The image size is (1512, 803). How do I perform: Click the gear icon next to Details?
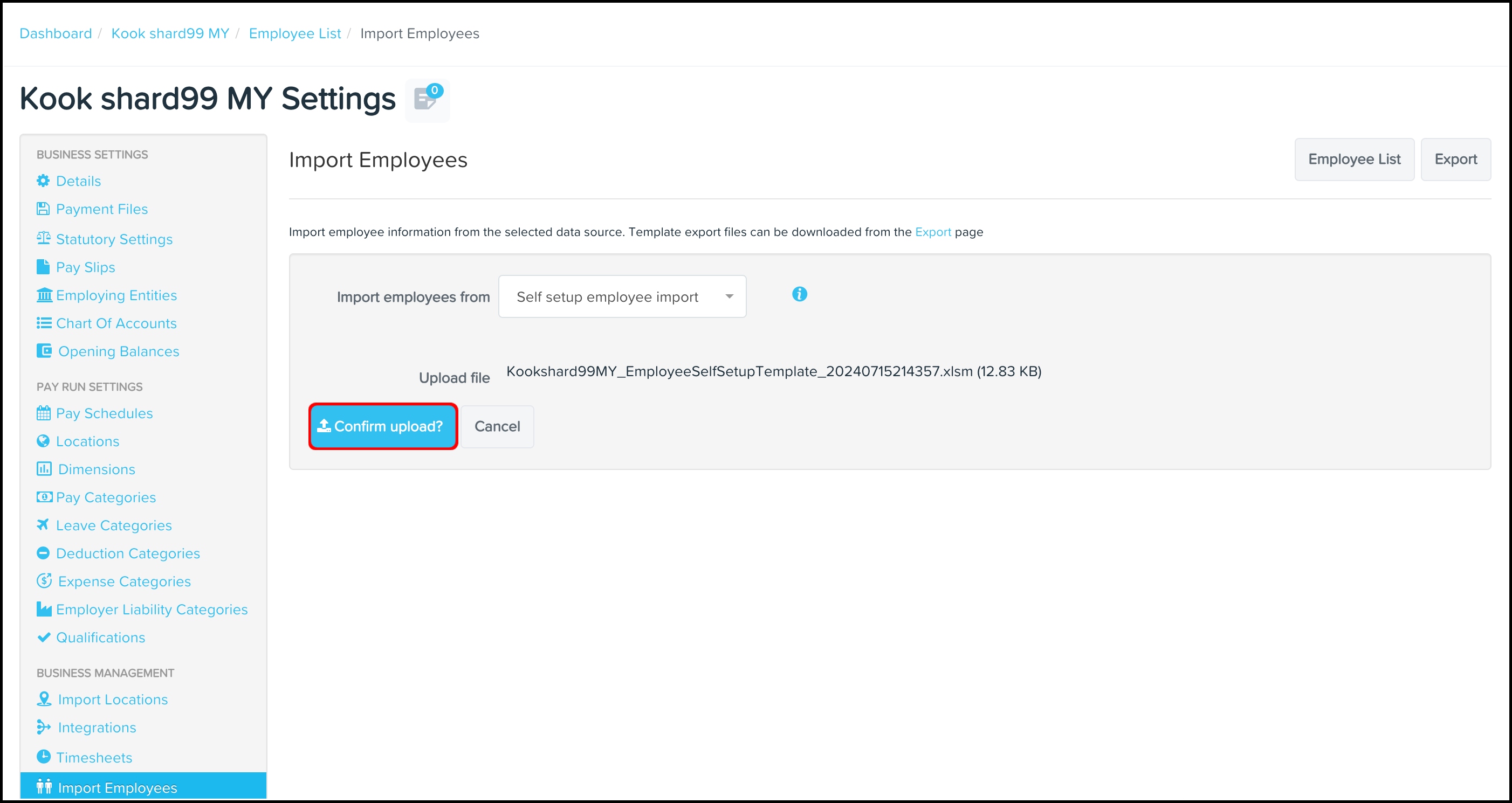pyautogui.click(x=43, y=181)
